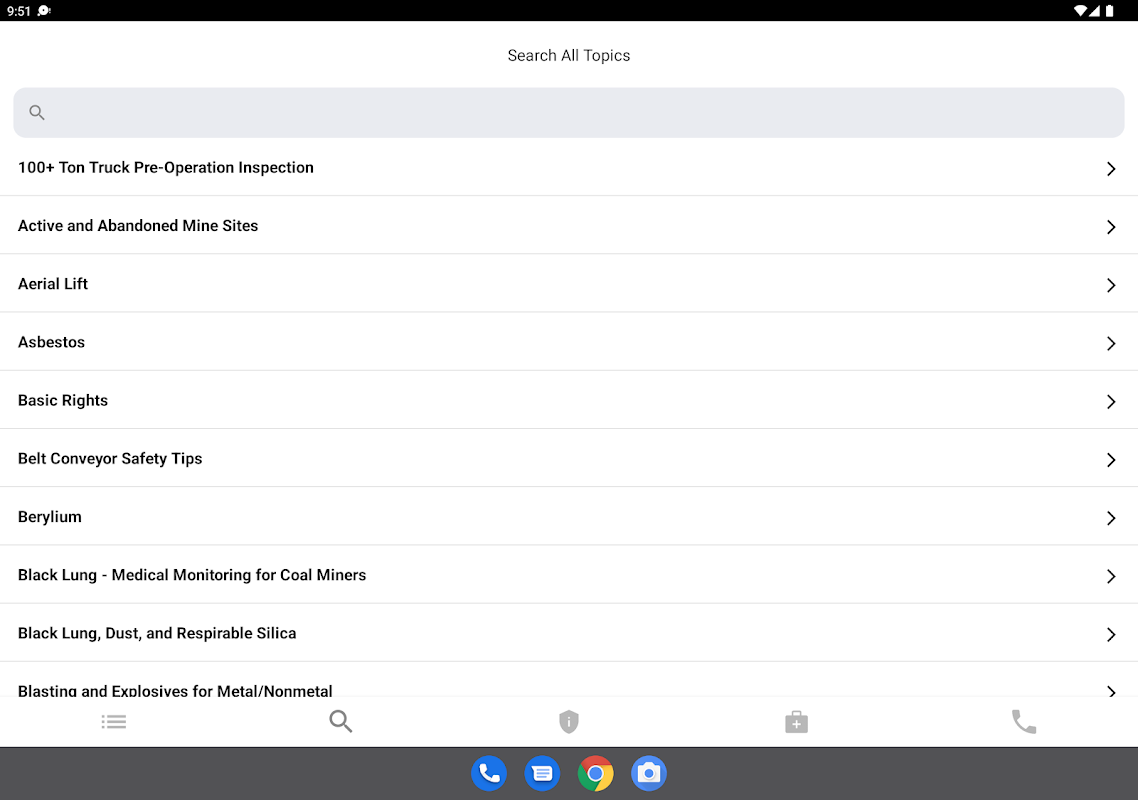Select the Berylium topic

569,516
